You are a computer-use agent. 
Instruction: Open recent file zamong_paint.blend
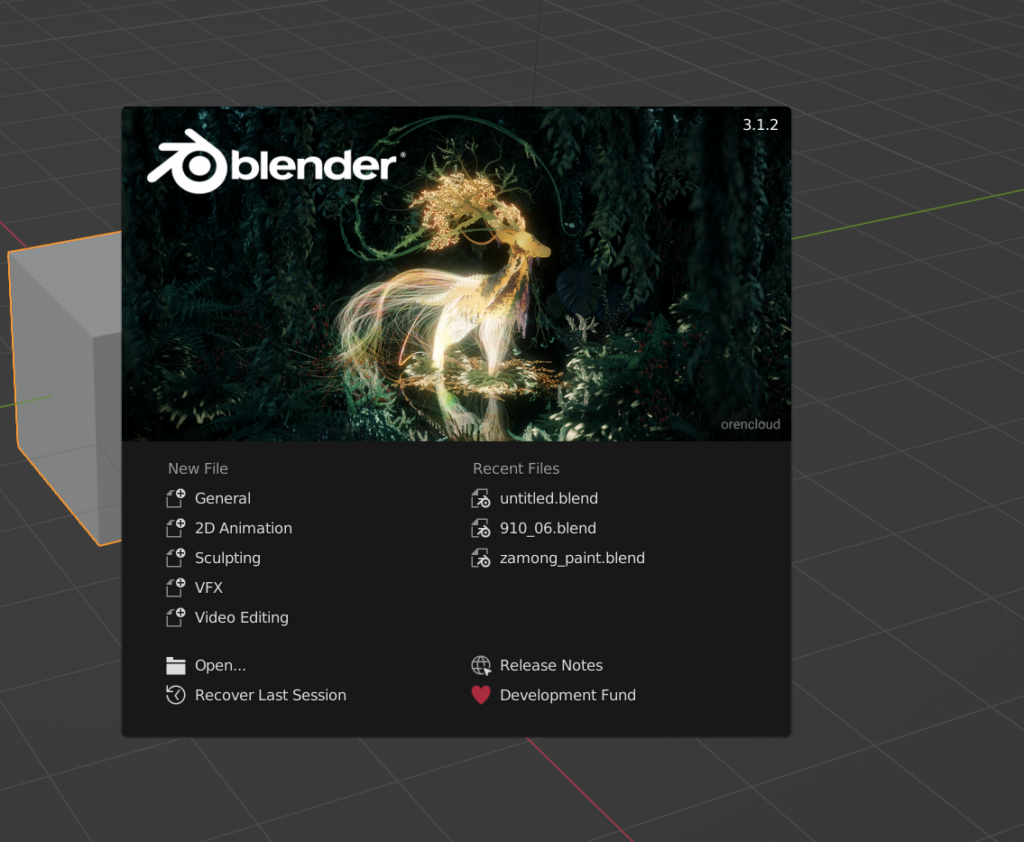tap(572, 558)
